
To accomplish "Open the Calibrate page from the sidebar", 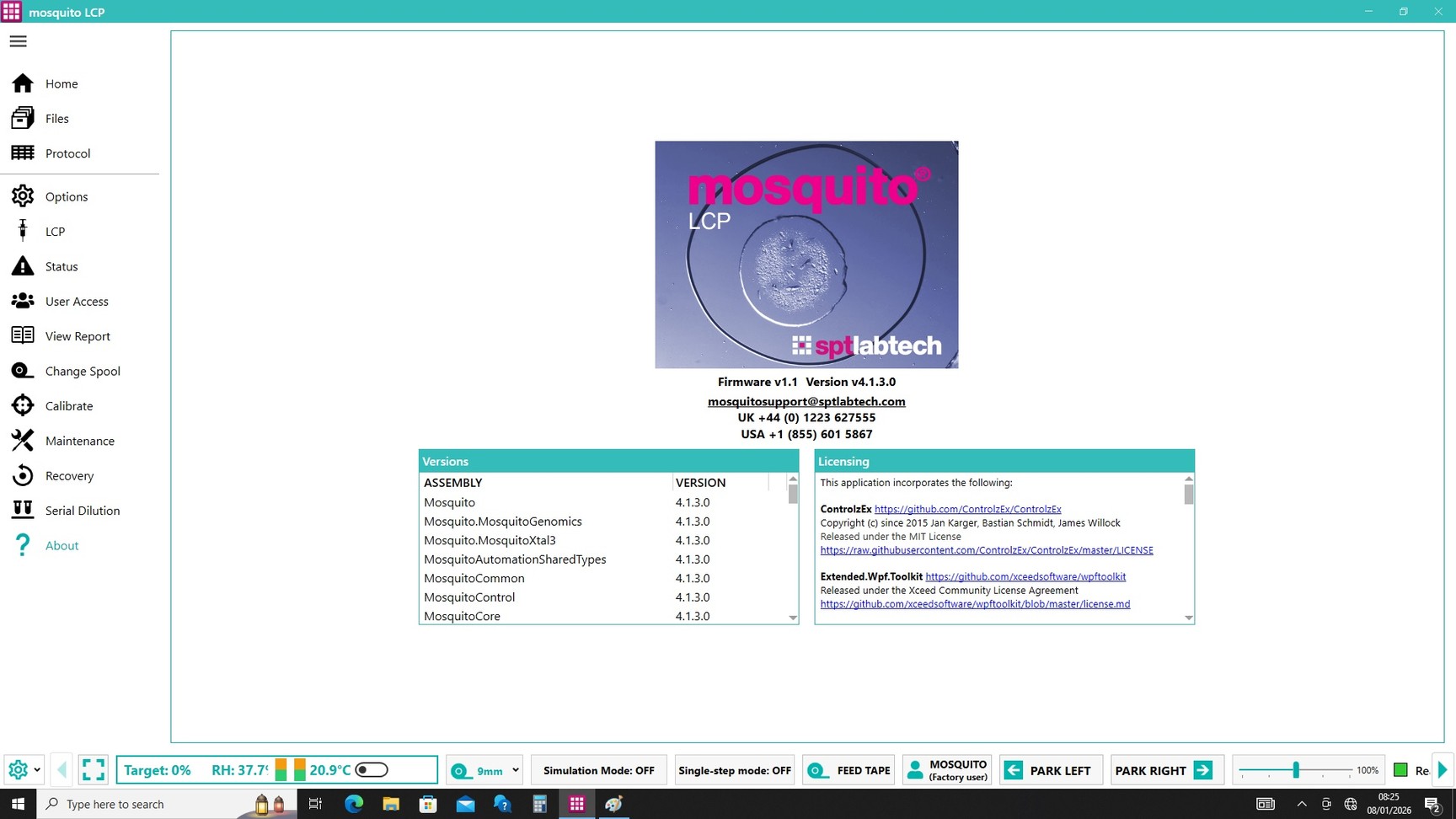I will tap(68, 406).
